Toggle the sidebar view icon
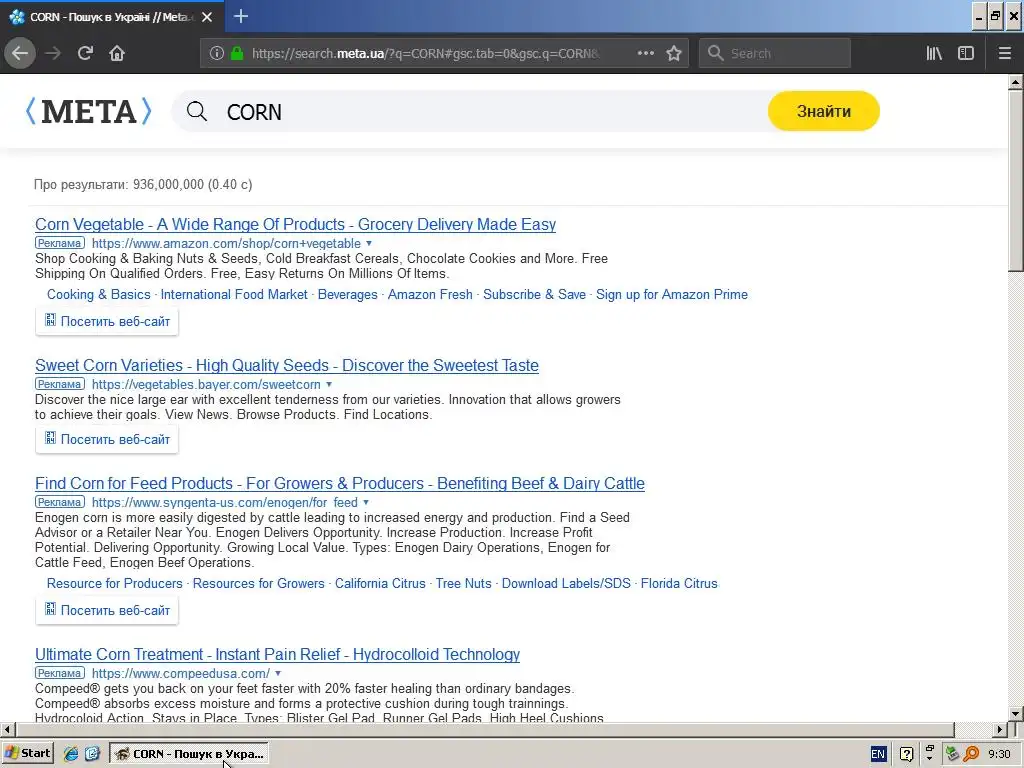Viewport: 1024px width, 768px height. pyautogui.click(x=966, y=53)
